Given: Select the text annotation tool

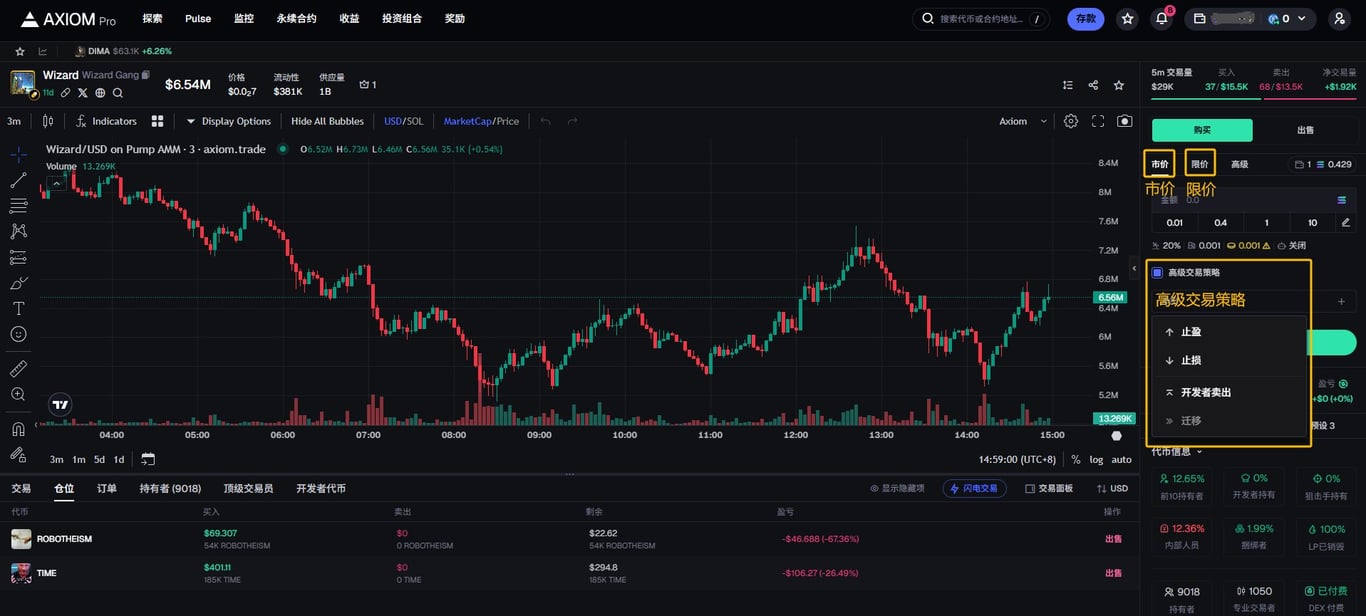Looking at the screenshot, I should 18,308.
